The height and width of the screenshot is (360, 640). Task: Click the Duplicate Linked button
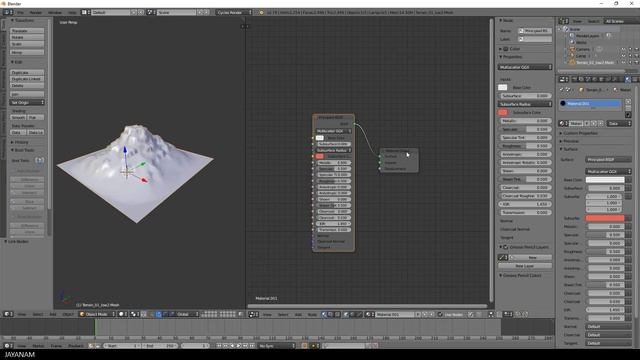point(27,79)
